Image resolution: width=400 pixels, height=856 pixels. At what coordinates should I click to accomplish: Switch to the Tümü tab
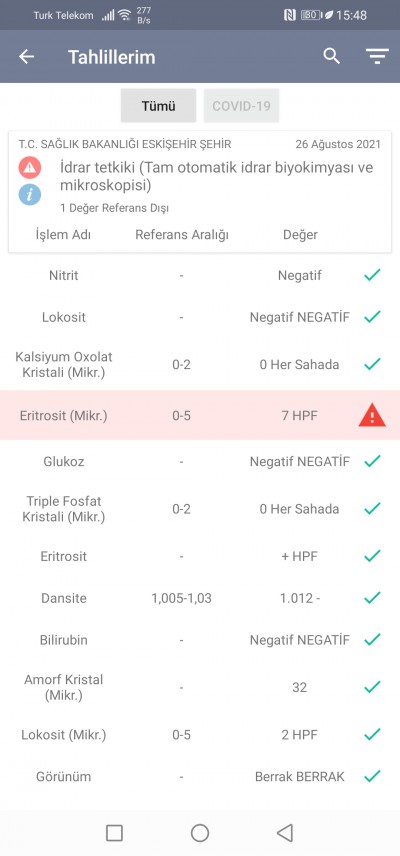coord(158,105)
